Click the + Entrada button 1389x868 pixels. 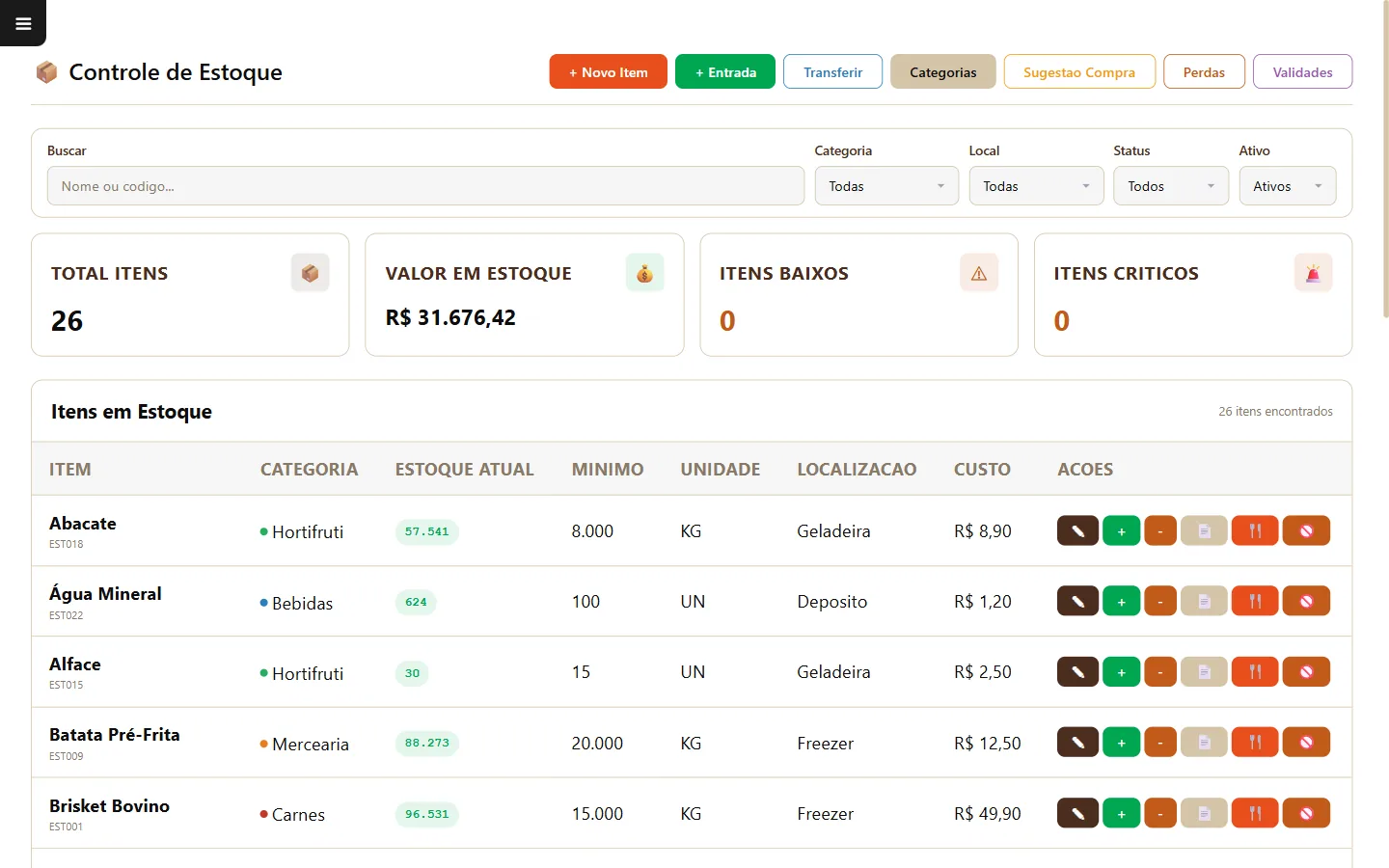pyautogui.click(x=725, y=71)
